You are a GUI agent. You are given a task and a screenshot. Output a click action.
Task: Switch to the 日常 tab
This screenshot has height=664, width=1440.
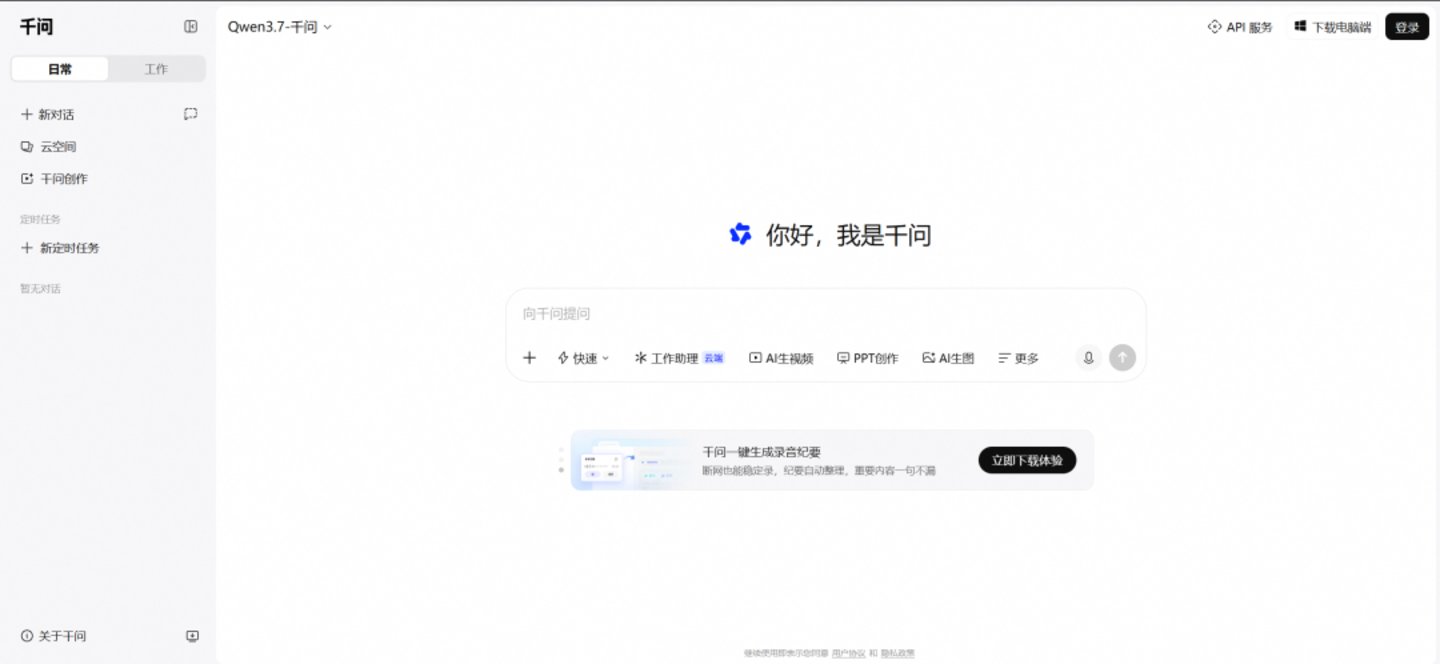coord(60,69)
